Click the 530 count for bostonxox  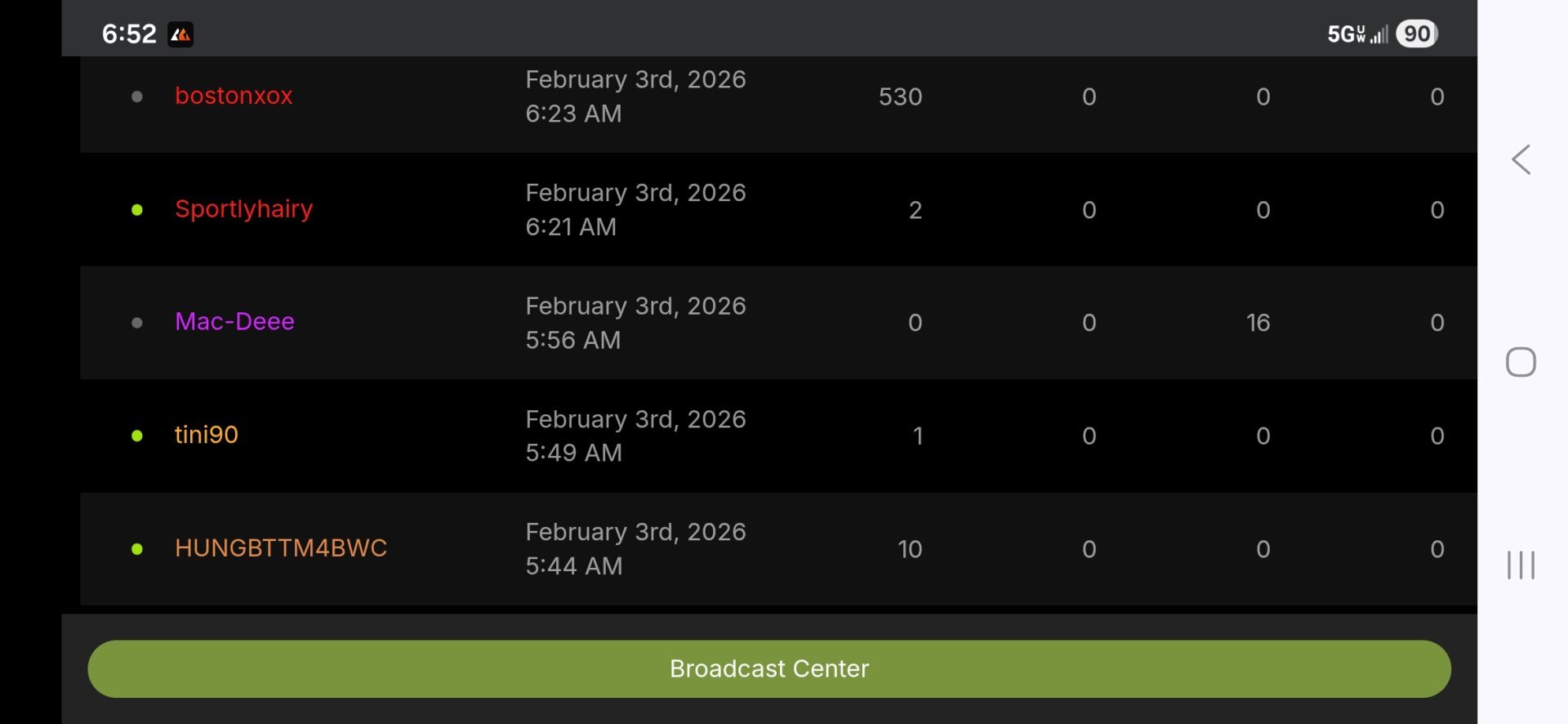[900, 96]
